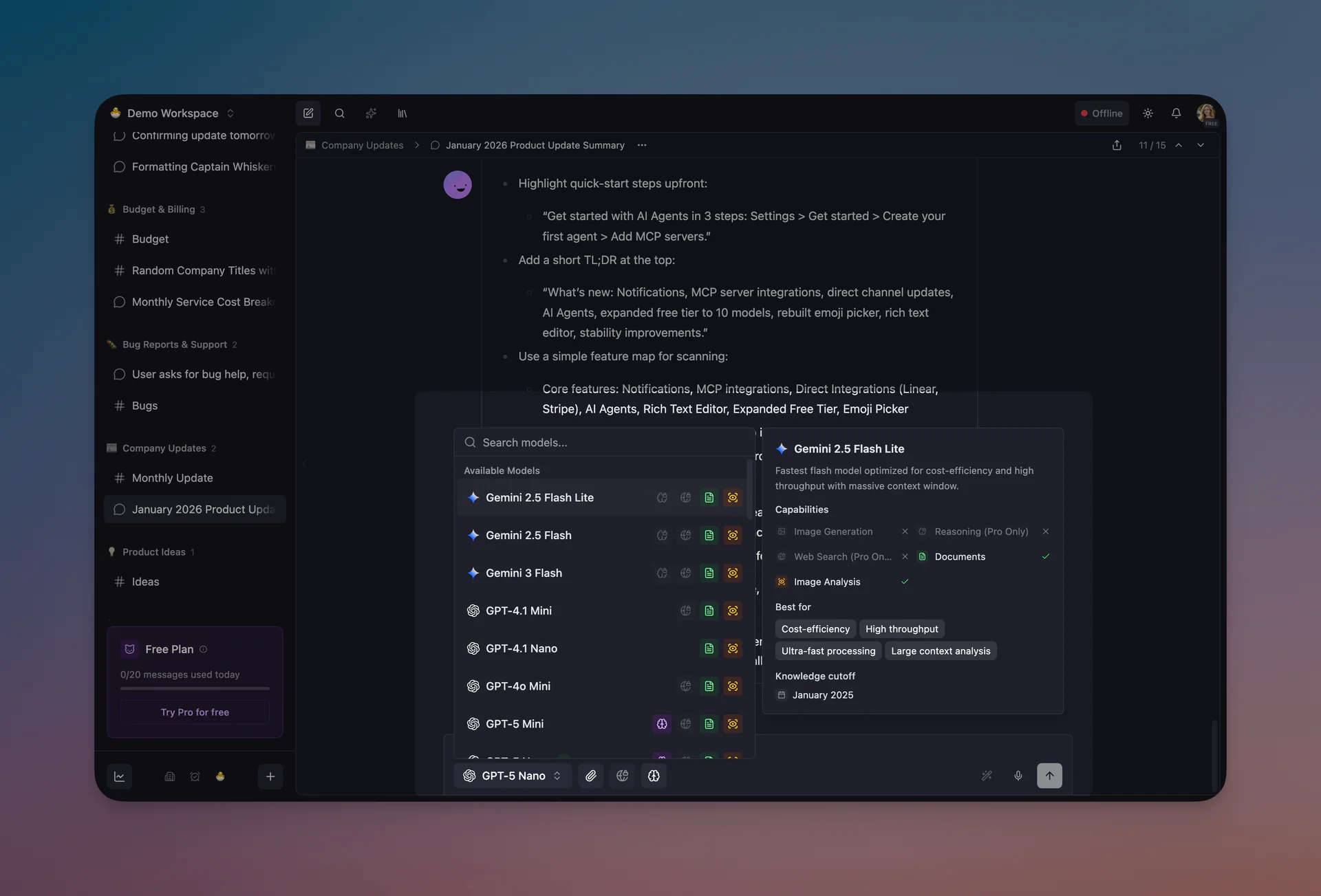The width and height of the screenshot is (1321, 896).
Task: Click the info icon next to Free Plan
Action: click(203, 649)
